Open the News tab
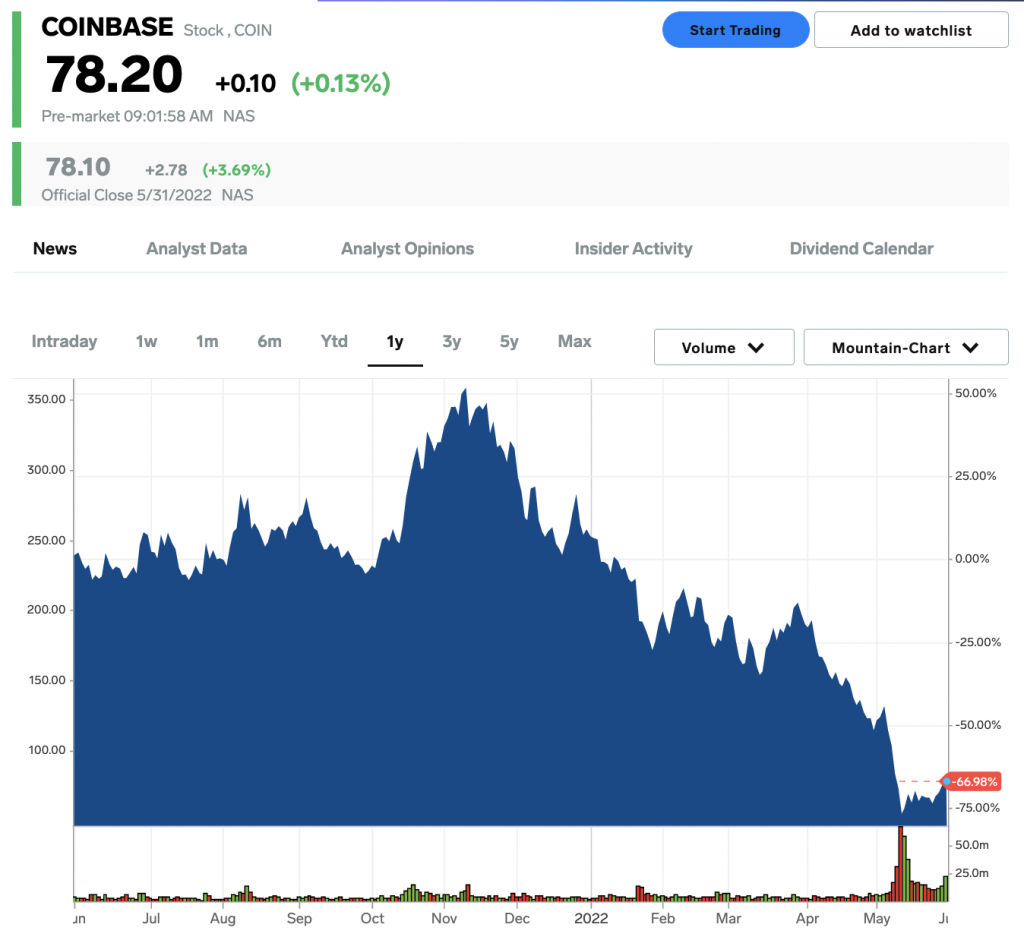1024x937 pixels. [55, 249]
